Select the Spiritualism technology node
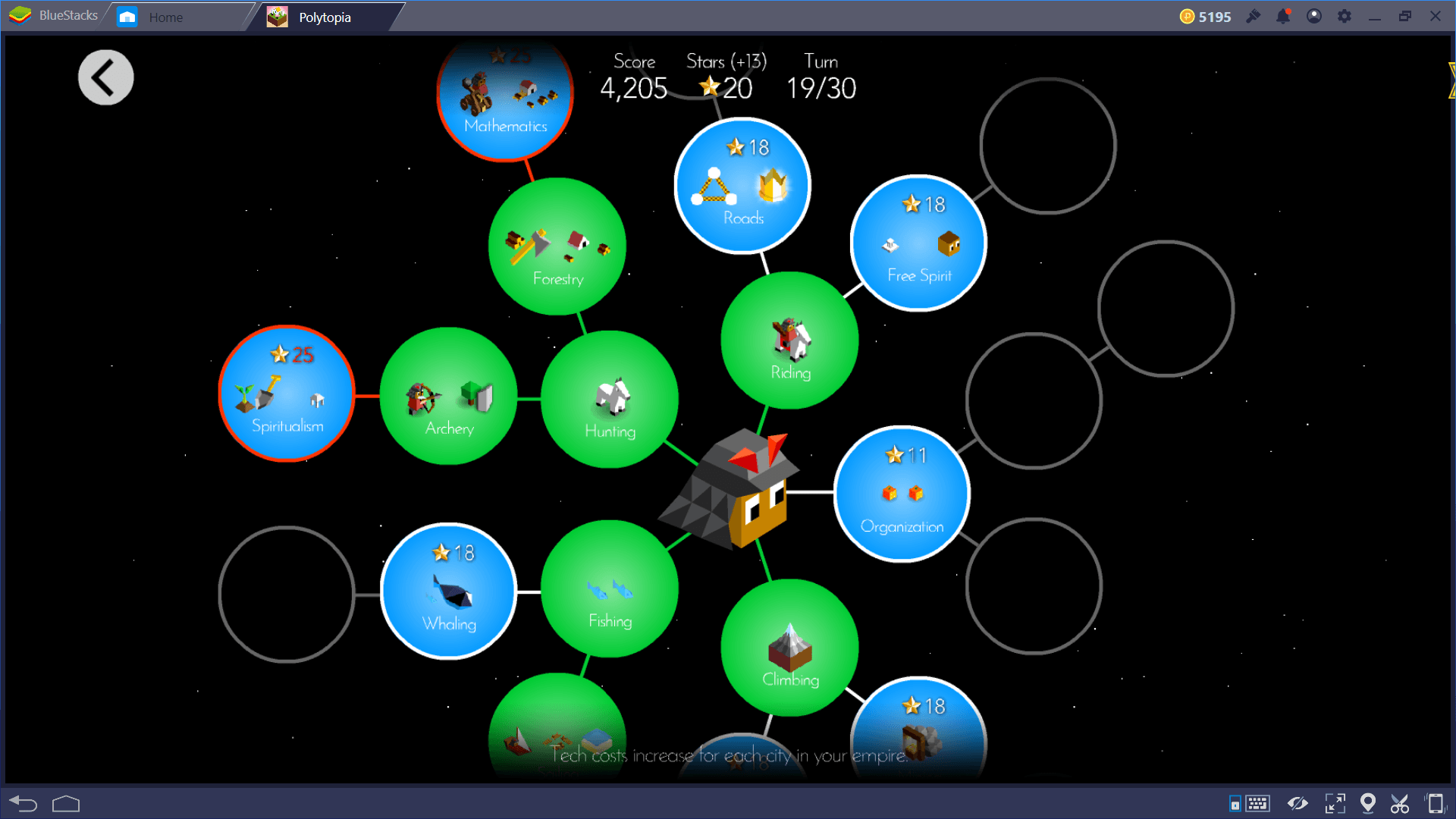The image size is (1456, 819). click(x=285, y=390)
